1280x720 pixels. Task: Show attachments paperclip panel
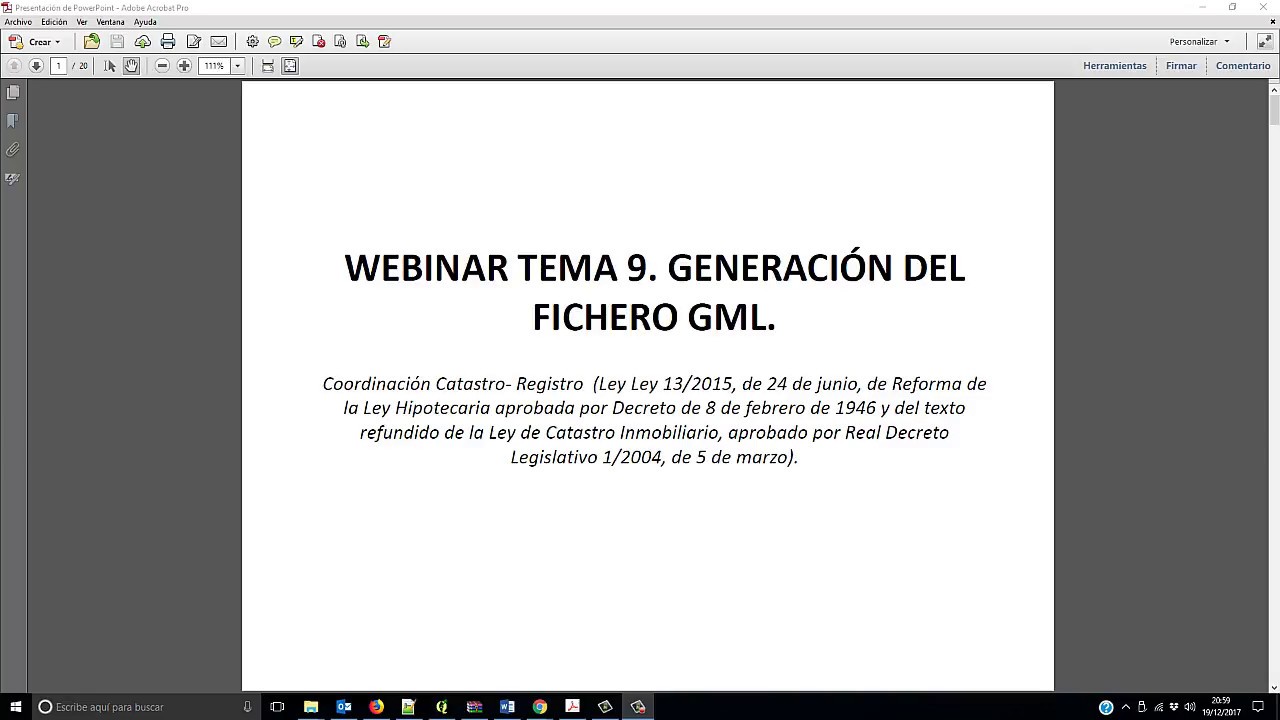(13, 150)
